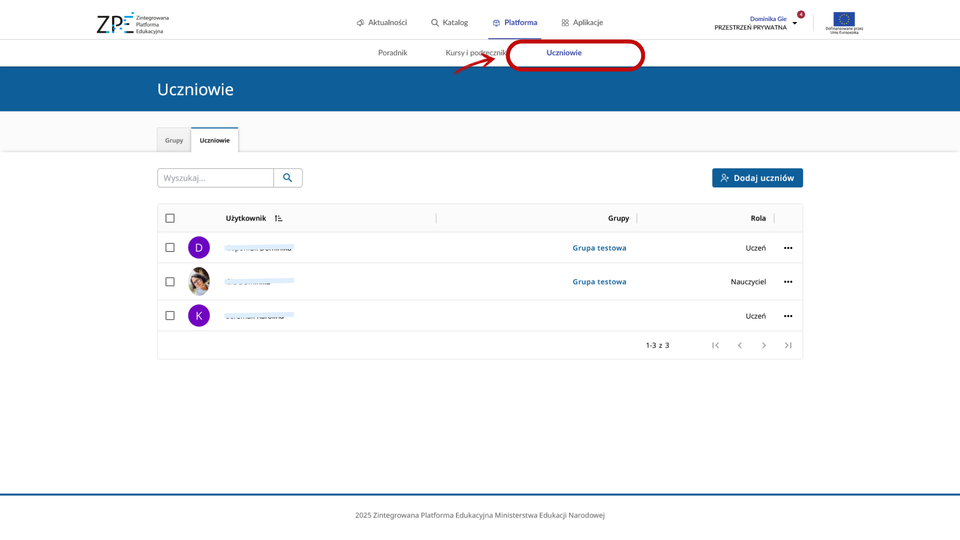Open the three-dot menu for user D
Screen dimensions: 960x540
pos(788,248)
